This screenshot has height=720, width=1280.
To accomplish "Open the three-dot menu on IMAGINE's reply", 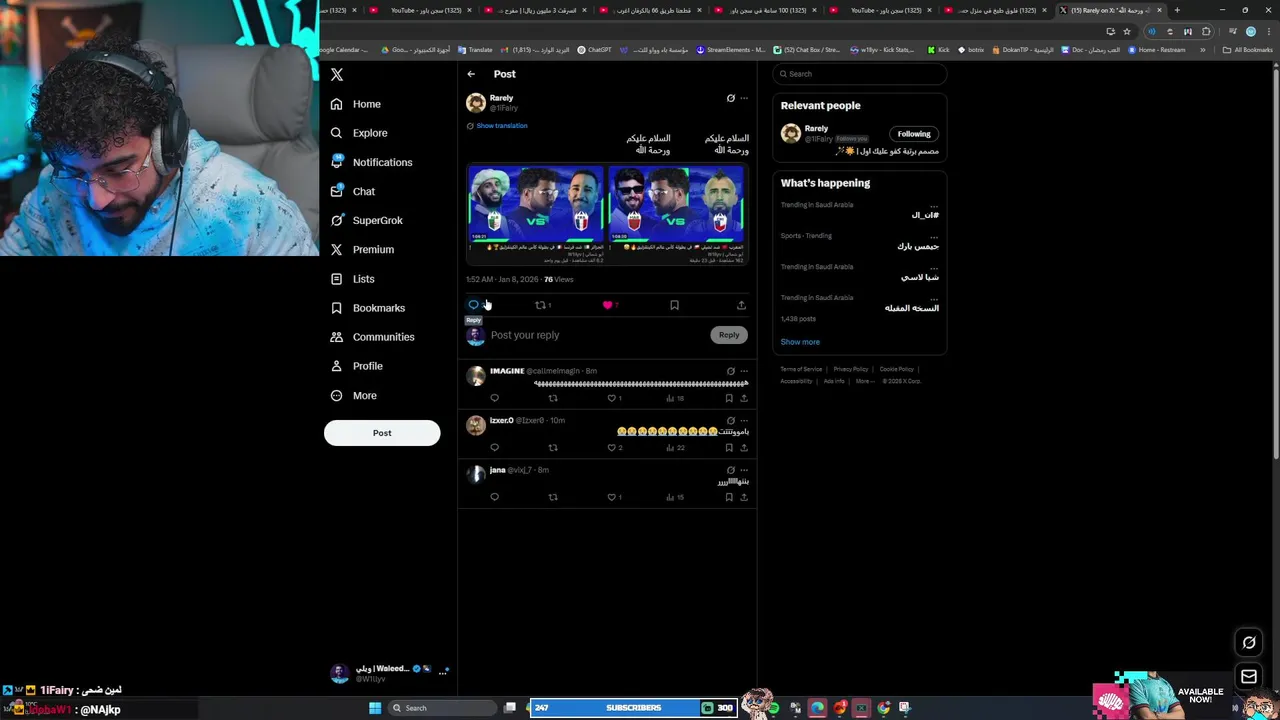I will pyautogui.click(x=743, y=371).
